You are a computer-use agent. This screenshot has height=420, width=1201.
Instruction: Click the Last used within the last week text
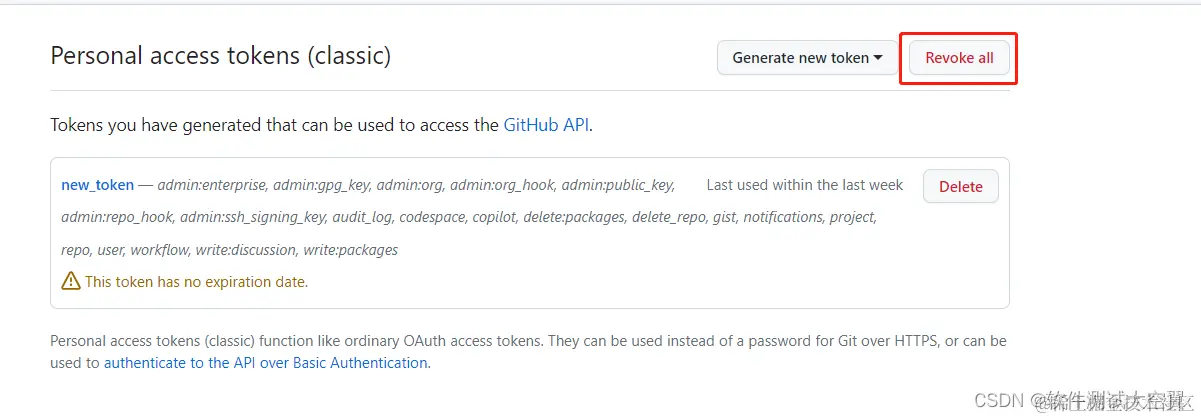(x=804, y=185)
